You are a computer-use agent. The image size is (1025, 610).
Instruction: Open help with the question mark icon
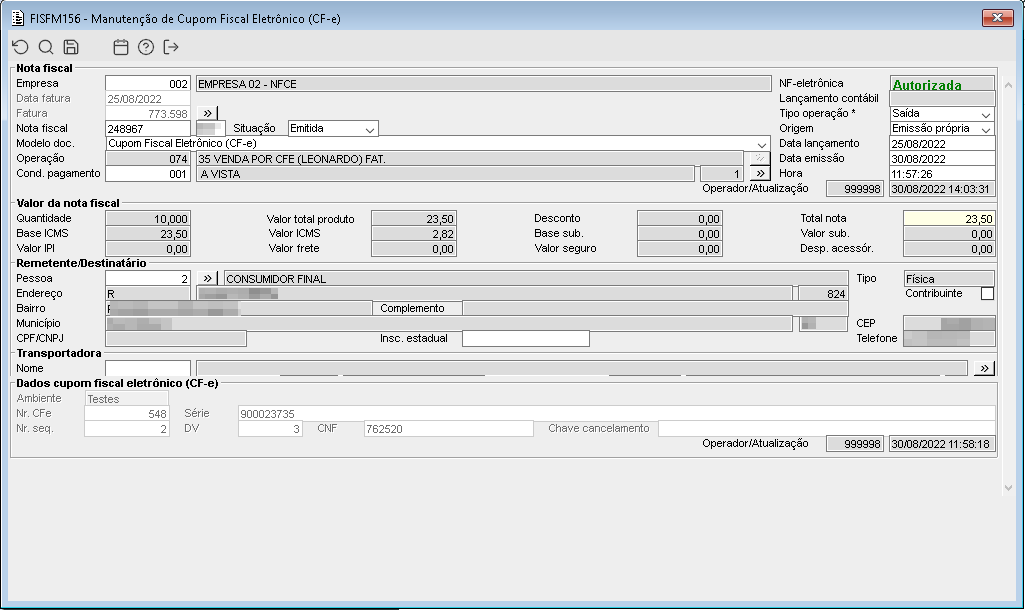click(146, 47)
